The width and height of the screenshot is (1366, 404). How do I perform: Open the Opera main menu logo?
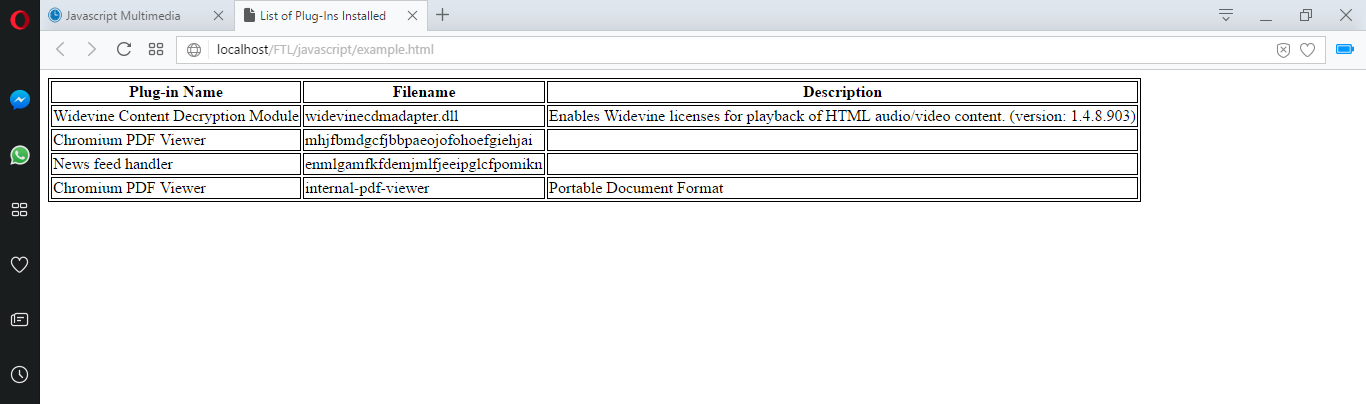pyautogui.click(x=19, y=17)
